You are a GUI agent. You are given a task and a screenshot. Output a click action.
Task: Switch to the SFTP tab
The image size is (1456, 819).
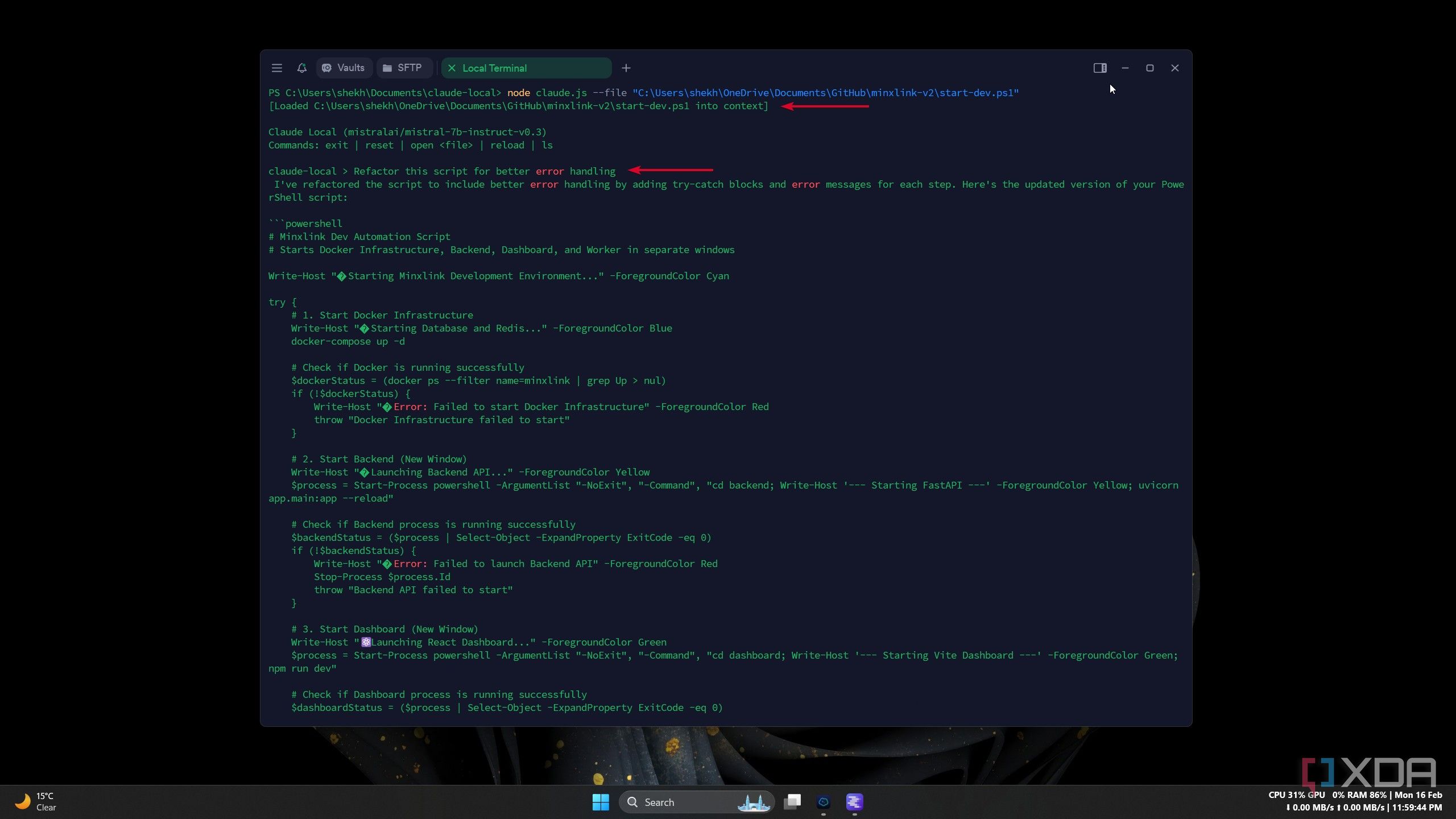(x=404, y=68)
